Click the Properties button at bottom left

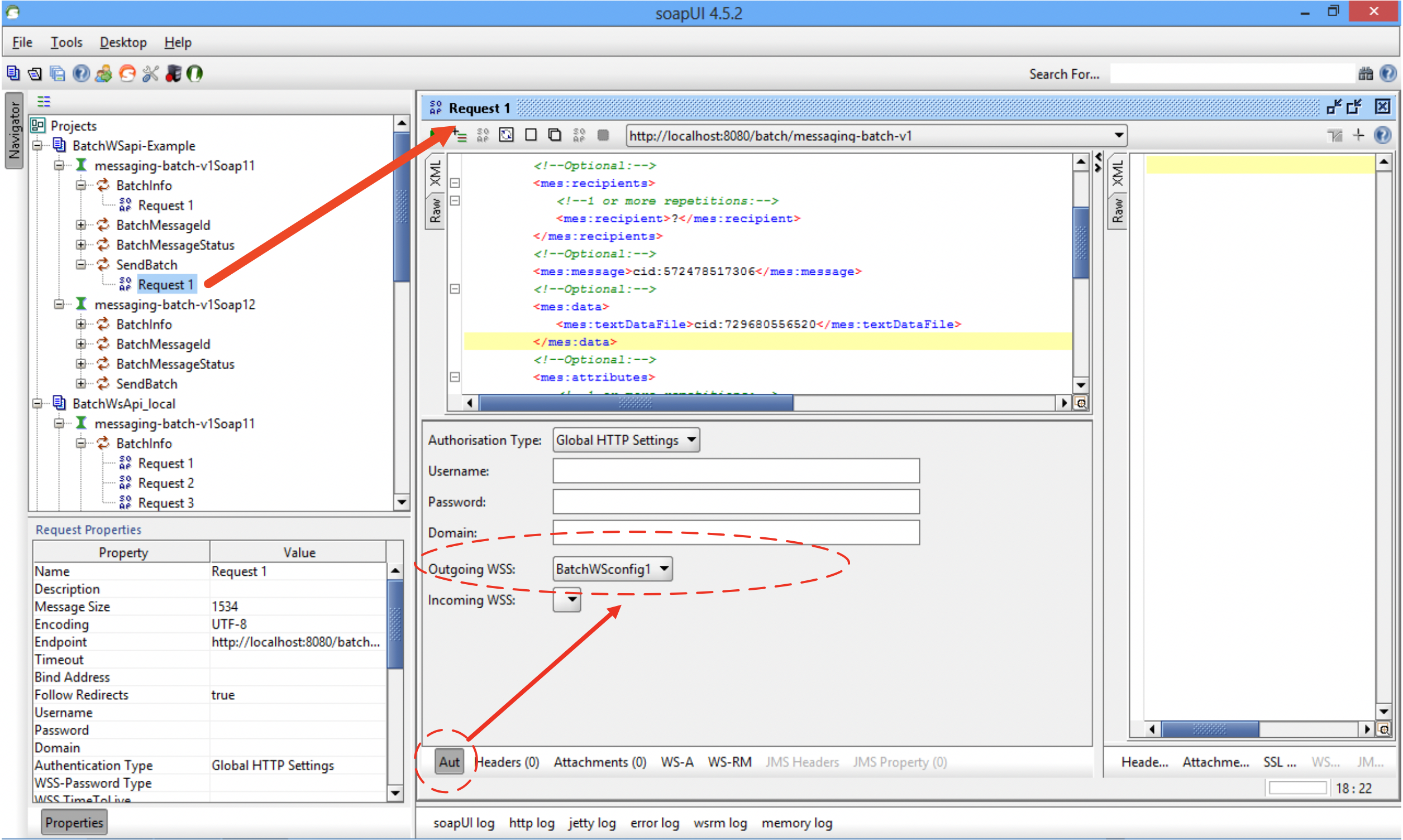pyautogui.click(x=74, y=823)
